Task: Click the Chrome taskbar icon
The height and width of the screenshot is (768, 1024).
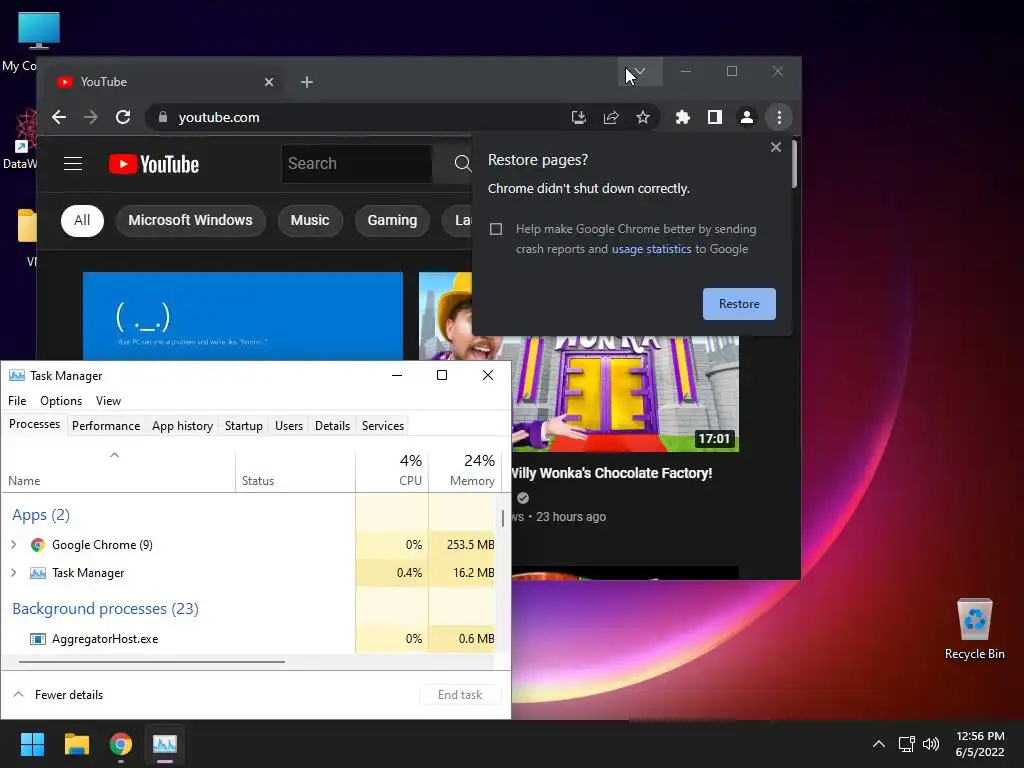Action: 121,744
